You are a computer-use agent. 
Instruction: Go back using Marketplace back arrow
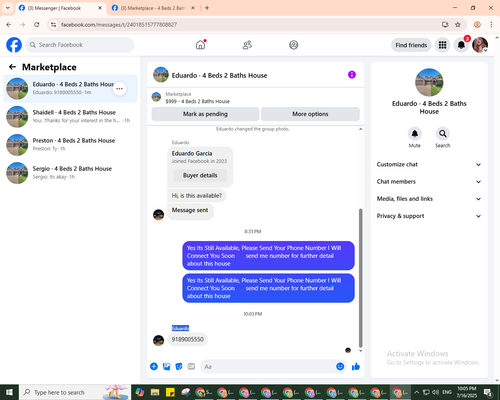tap(12, 67)
